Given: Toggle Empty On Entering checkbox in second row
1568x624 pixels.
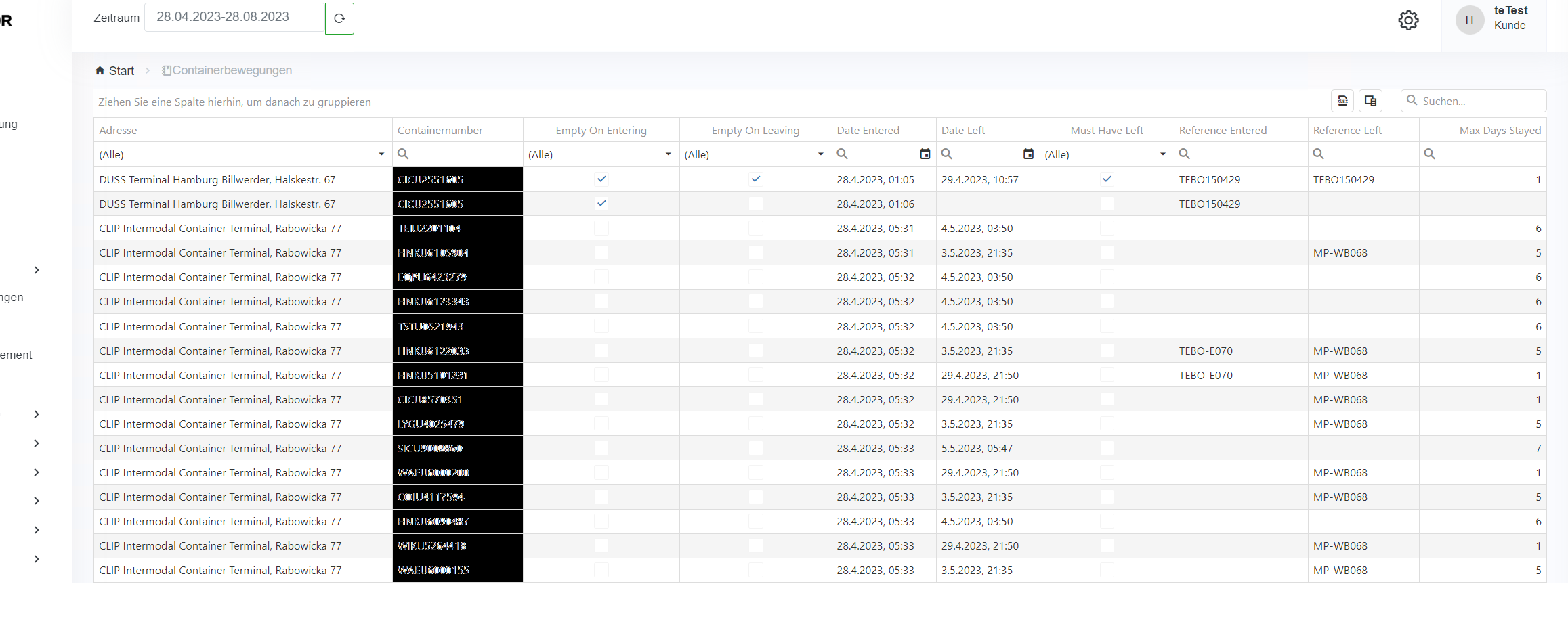Looking at the screenshot, I should (x=601, y=204).
